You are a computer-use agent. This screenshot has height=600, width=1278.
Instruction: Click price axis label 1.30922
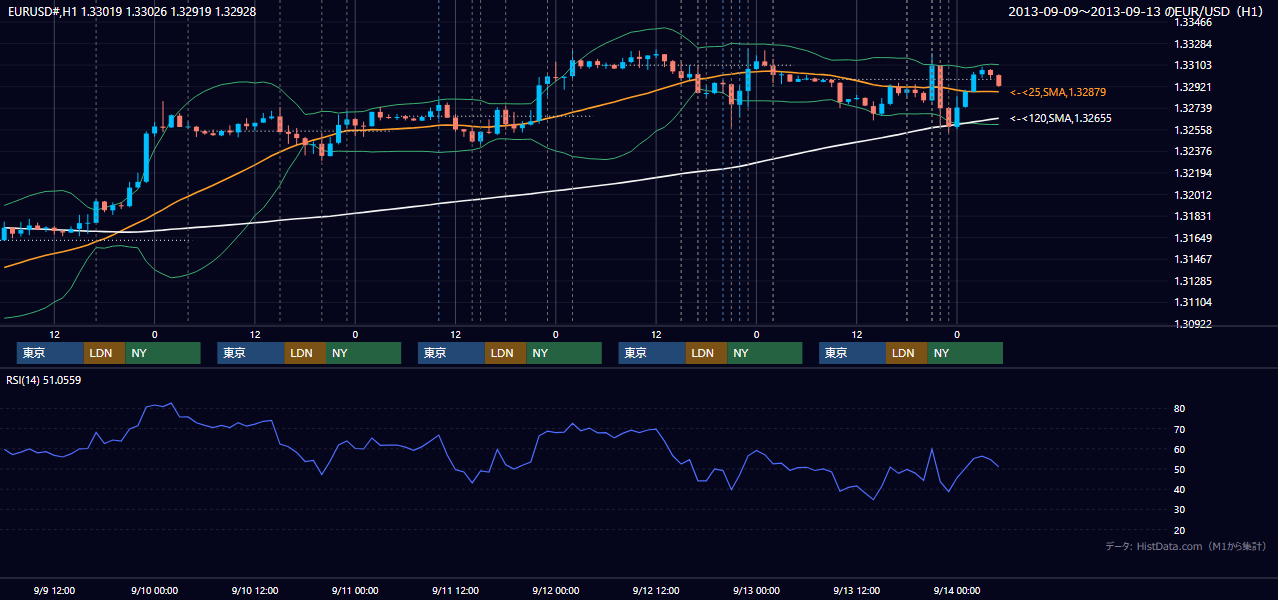1193,324
